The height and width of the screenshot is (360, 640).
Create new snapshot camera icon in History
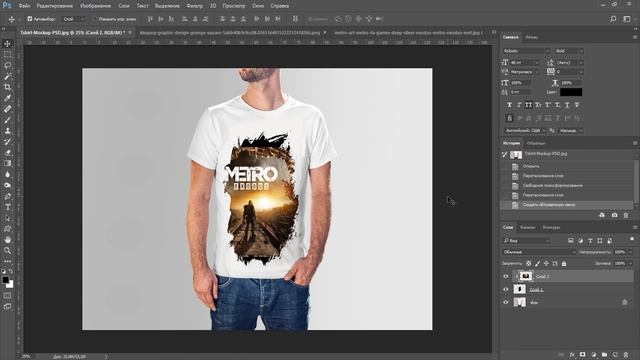pyautogui.click(x=614, y=215)
